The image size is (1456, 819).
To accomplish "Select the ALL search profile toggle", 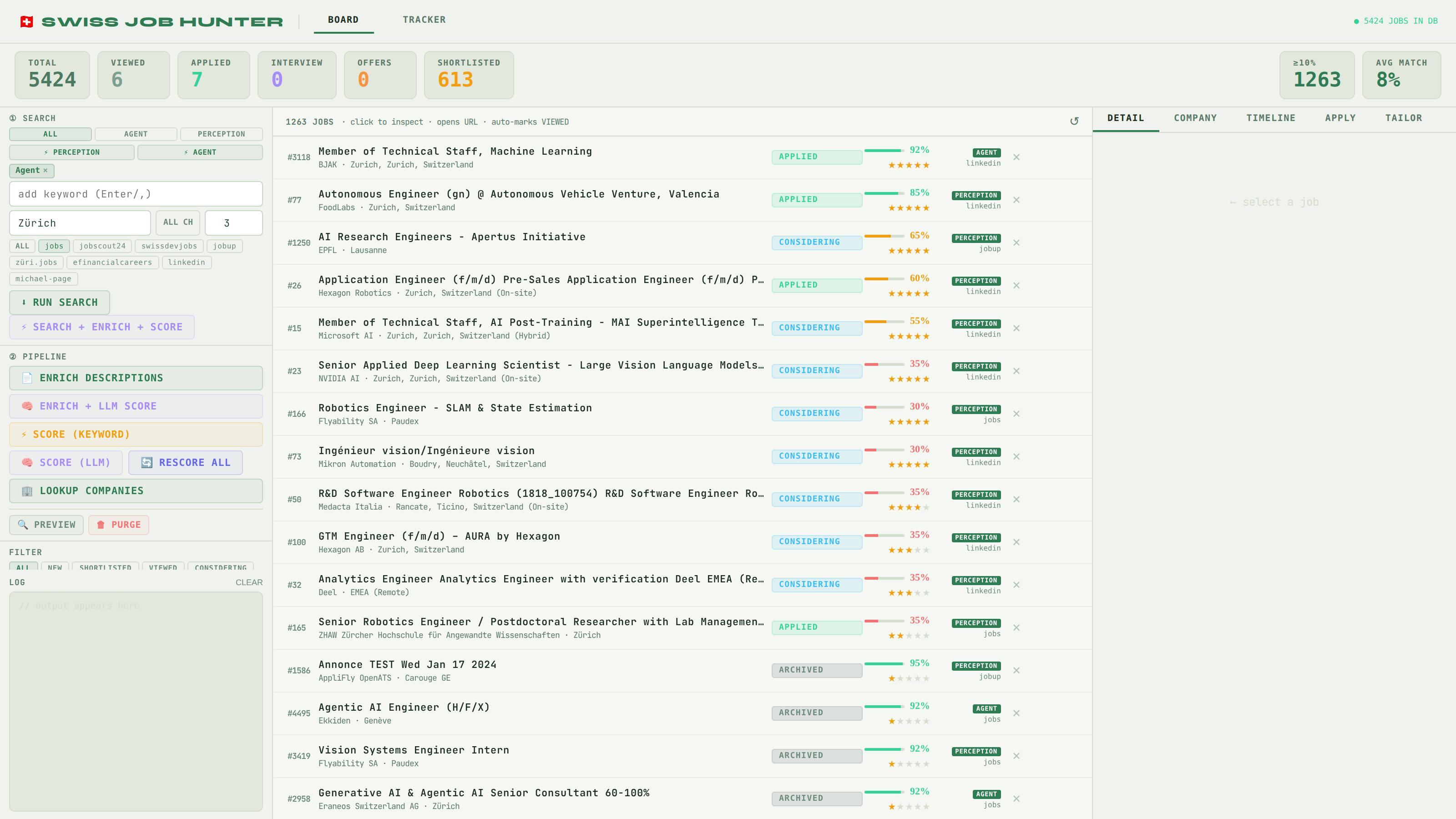I will pos(51,134).
